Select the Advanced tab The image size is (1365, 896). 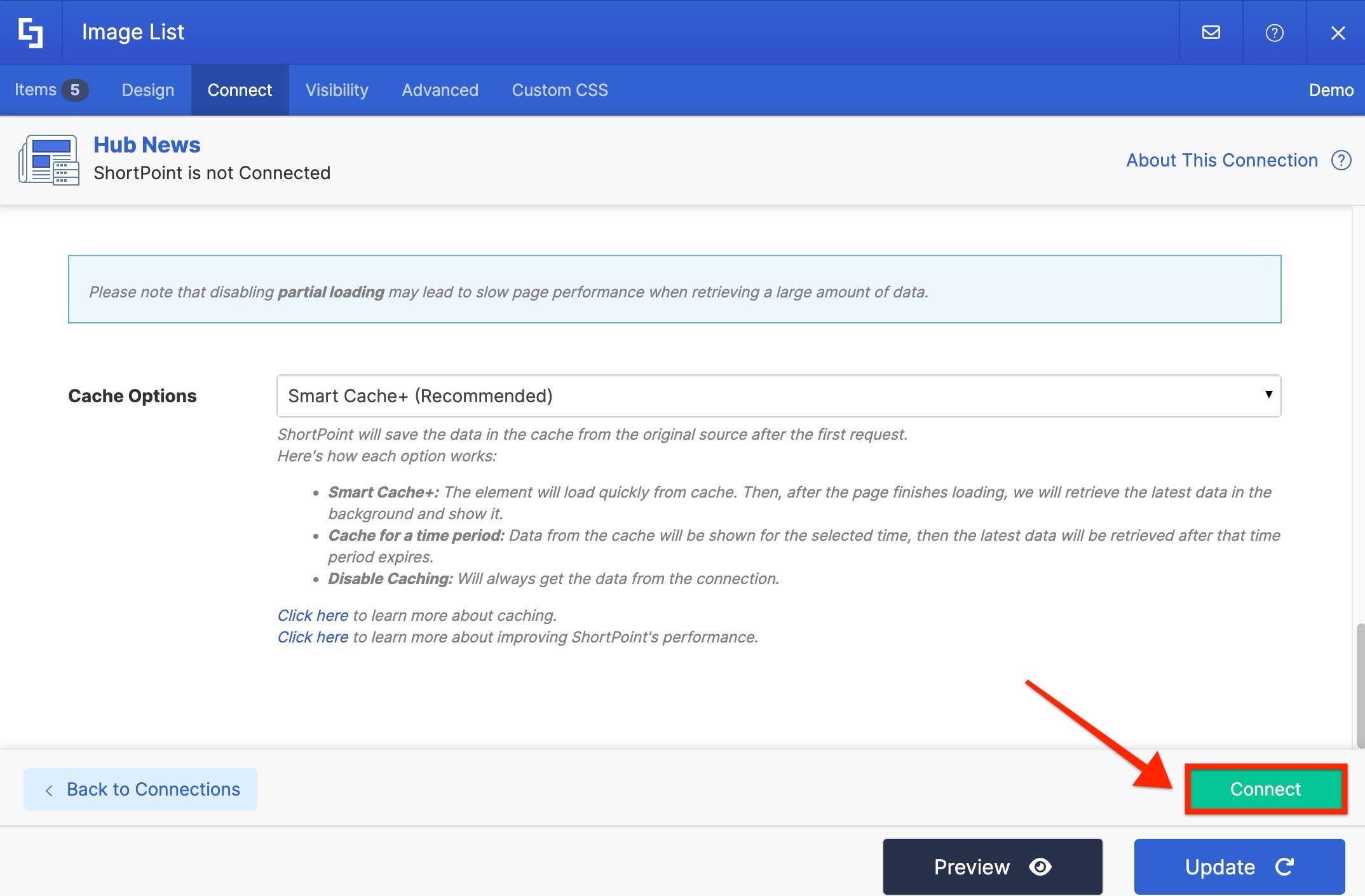[x=440, y=90]
